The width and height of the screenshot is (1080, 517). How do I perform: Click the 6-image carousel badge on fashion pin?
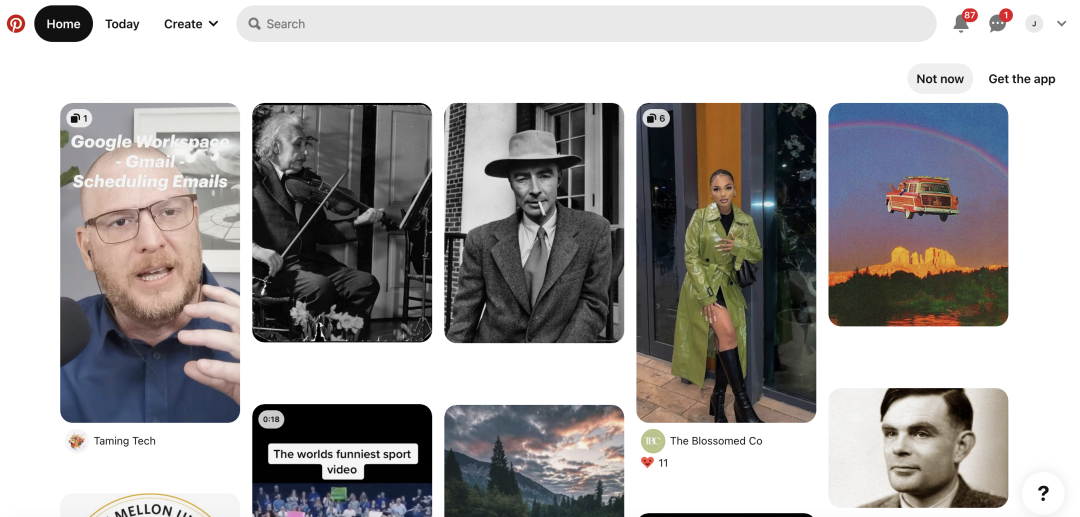pos(656,118)
